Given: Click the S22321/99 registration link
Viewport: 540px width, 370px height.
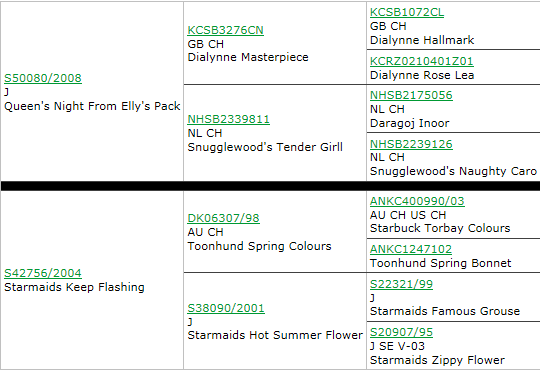Looking at the screenshot, I should click(401, 284).
